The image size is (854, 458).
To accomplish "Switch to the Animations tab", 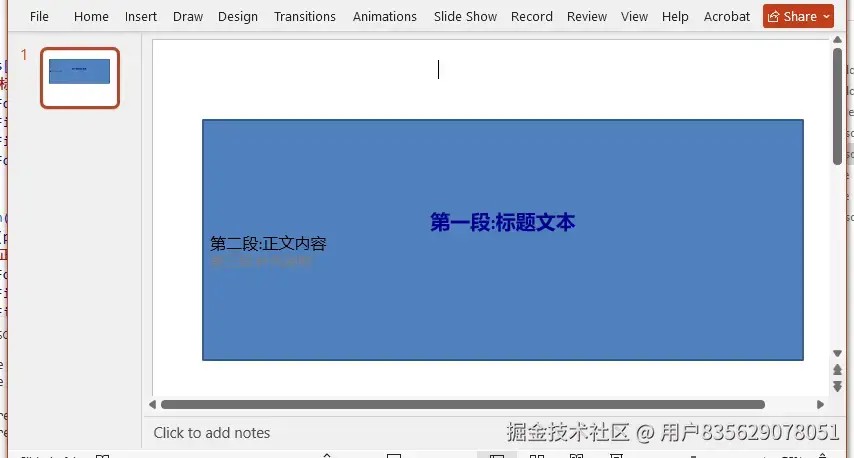I will [x=385, y=16].
